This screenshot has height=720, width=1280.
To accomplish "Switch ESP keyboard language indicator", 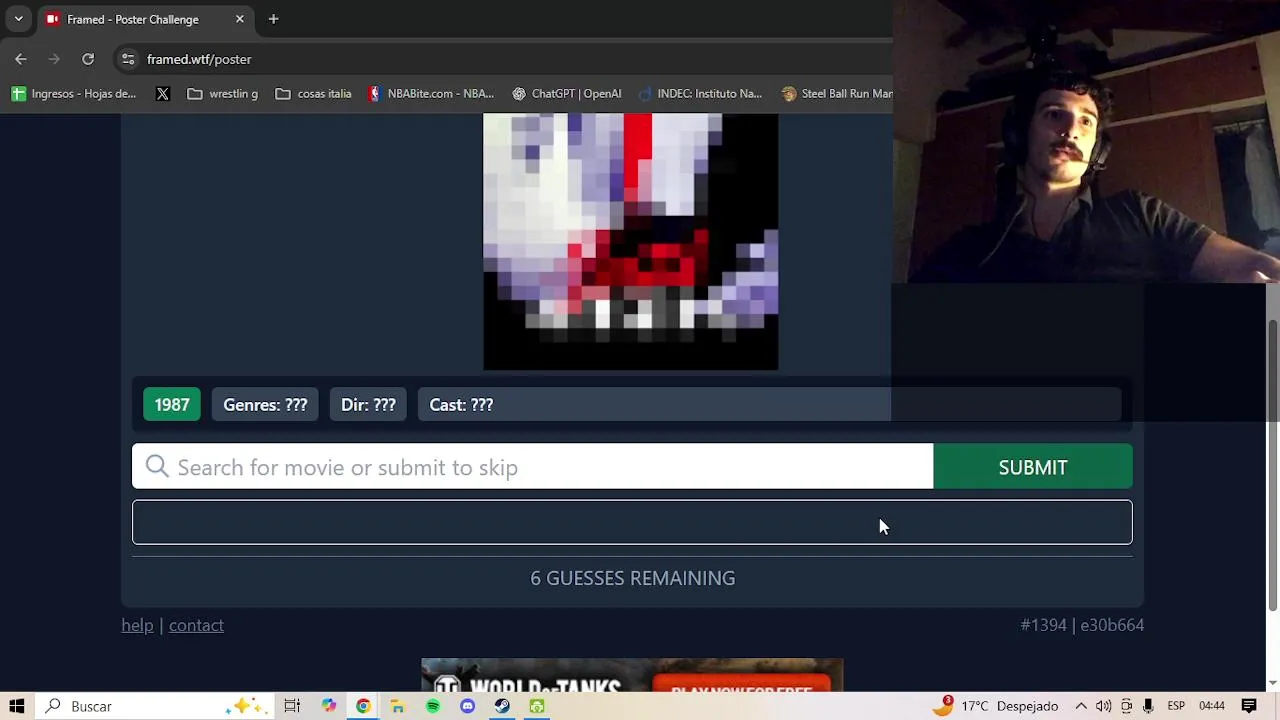I will (1176, 706).
